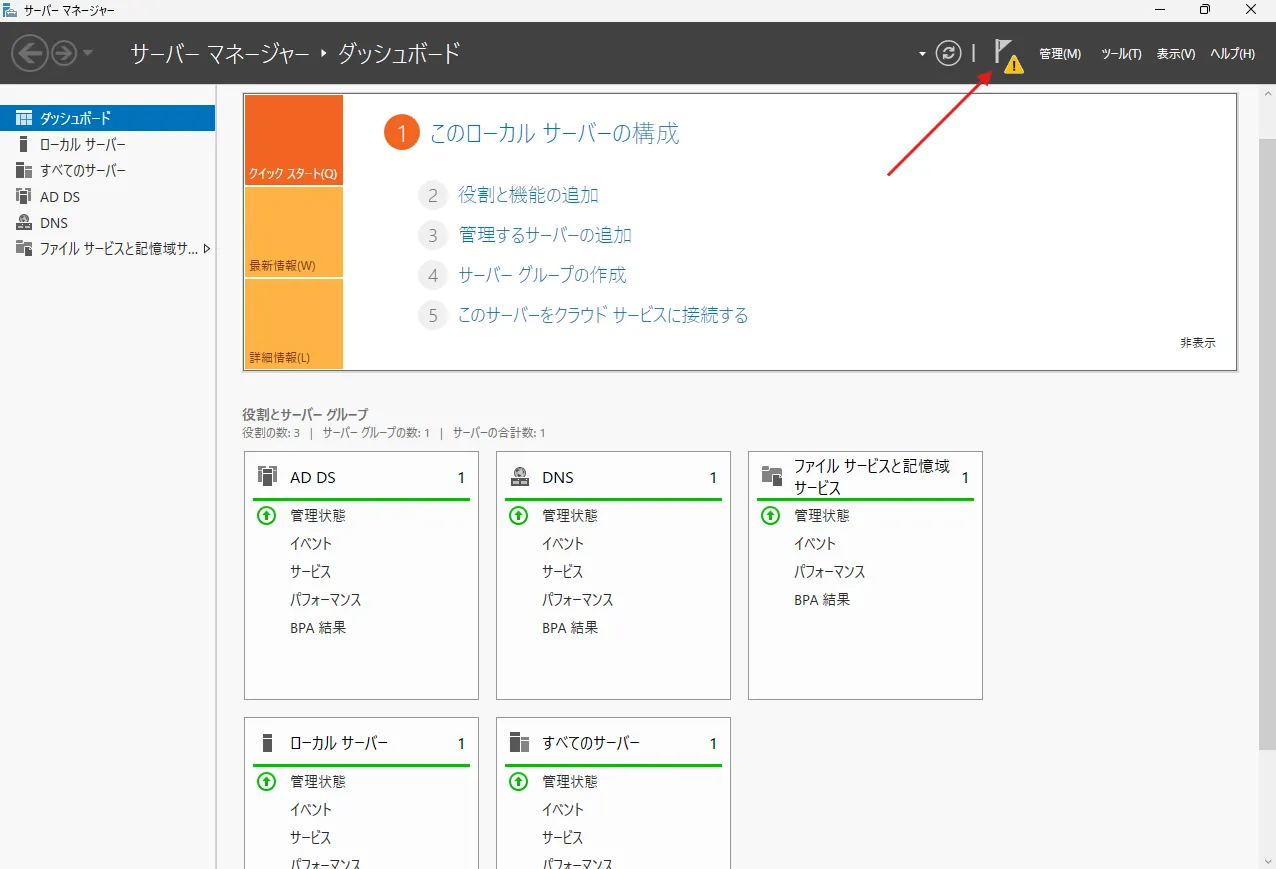
Task: Click the このローカル サーバーの構成 link
Action: click(554, 133)
